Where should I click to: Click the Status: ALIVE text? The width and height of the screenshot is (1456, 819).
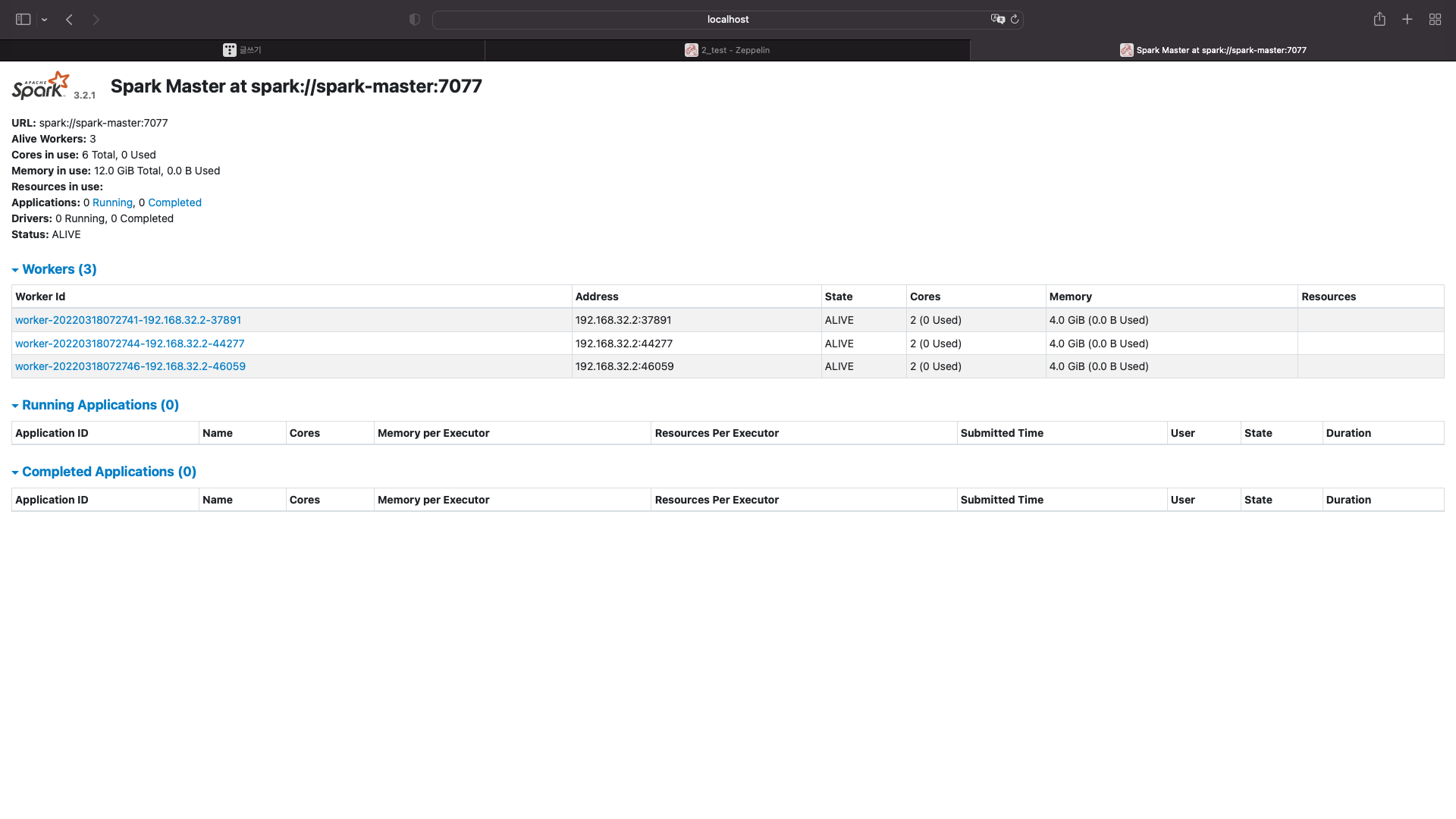[46, 234]
